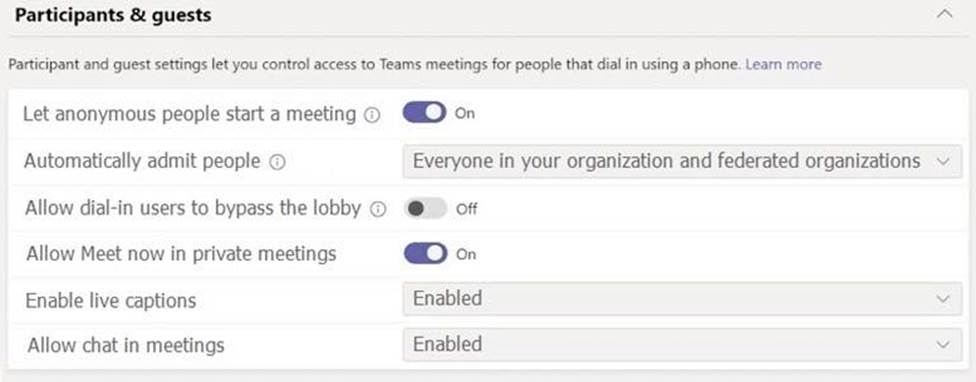The image size is (976, 382).
Task: Enable Allow dial-in users to bypass the lobby
Action: pyautogui.click(x=425, y=208)
